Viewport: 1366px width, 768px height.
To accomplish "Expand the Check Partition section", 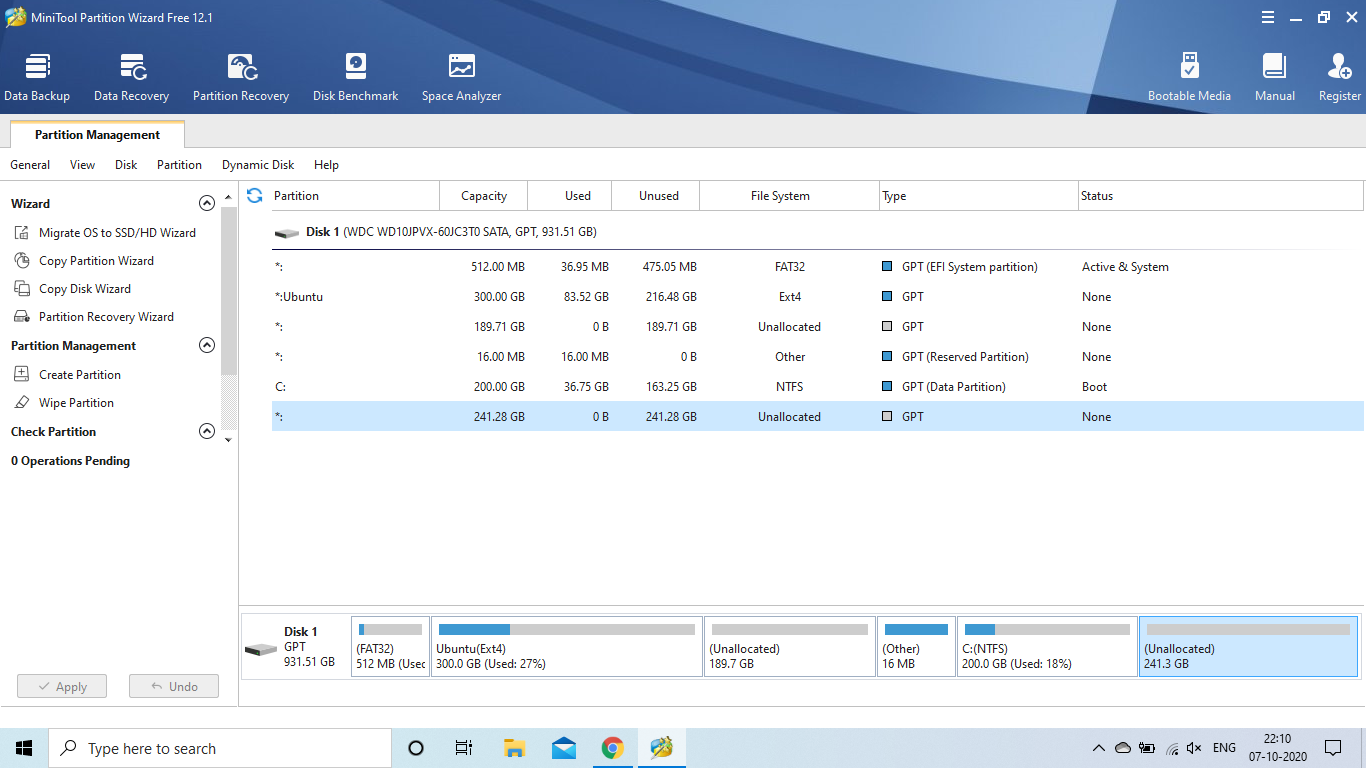I will 207,431.
